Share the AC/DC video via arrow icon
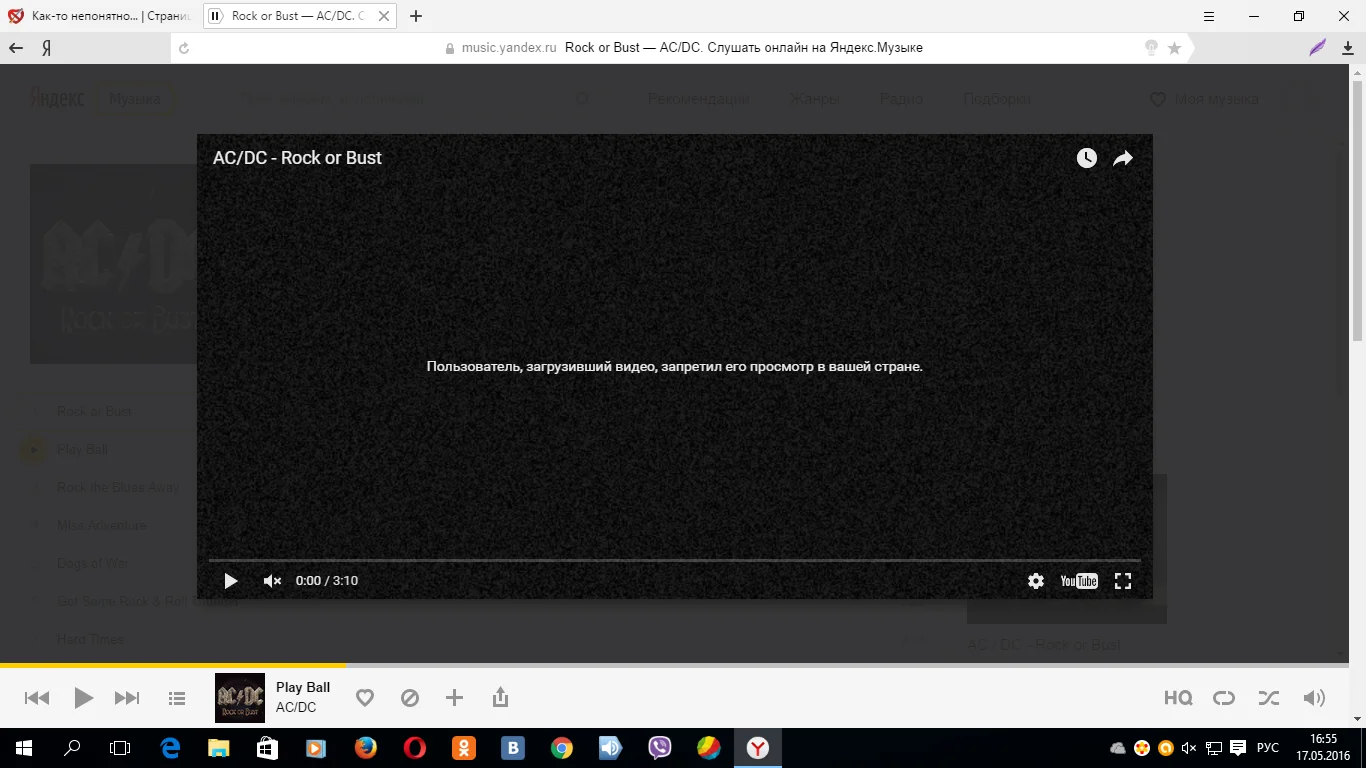The image size is (1366, 768). coord(1123,158)
